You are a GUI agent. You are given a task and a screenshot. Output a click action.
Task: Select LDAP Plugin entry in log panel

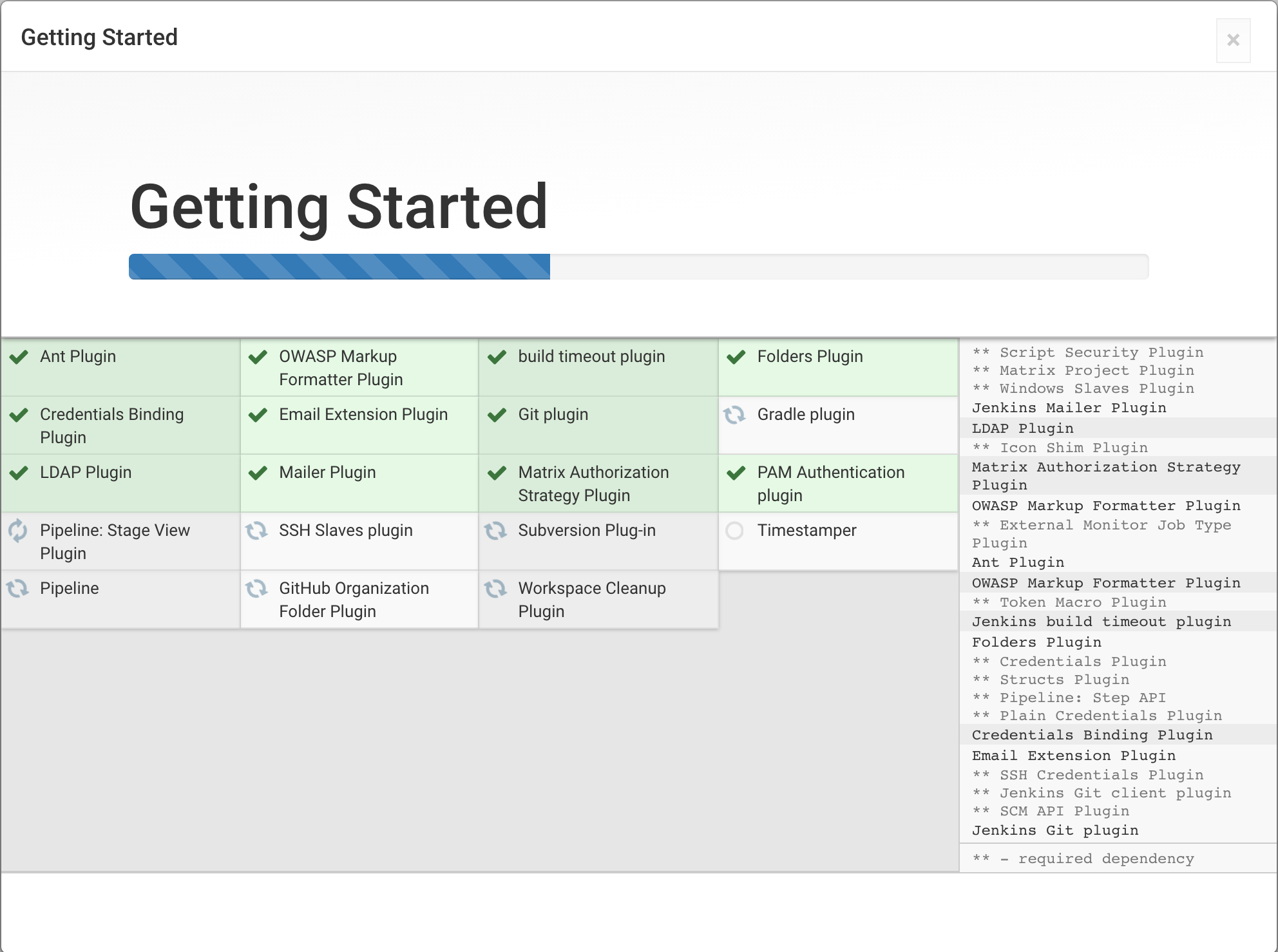coord(1022,428)
